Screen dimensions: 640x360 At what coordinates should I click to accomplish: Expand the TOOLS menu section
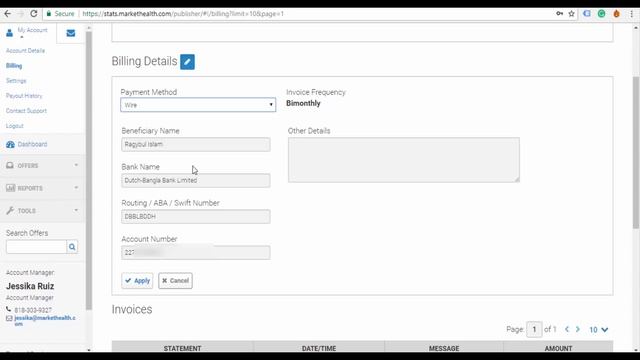(x=42, y=211)
